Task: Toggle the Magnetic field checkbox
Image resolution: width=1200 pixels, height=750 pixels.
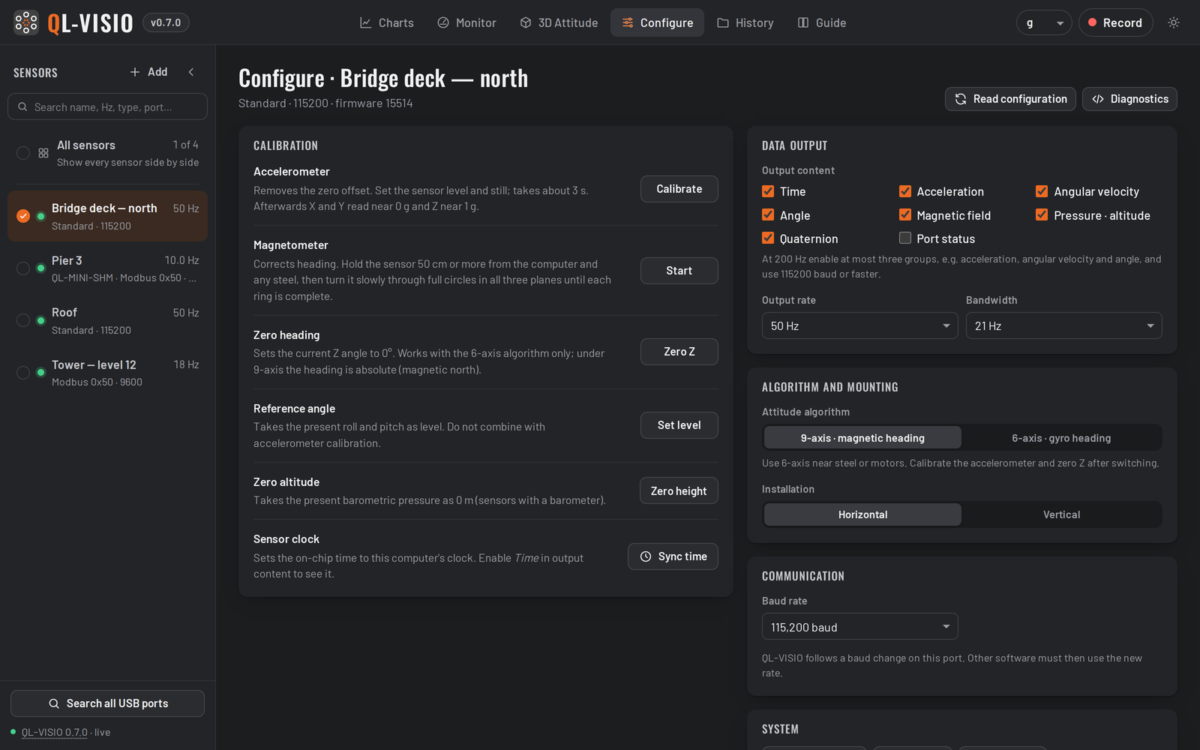Action: tap(905, 215)
